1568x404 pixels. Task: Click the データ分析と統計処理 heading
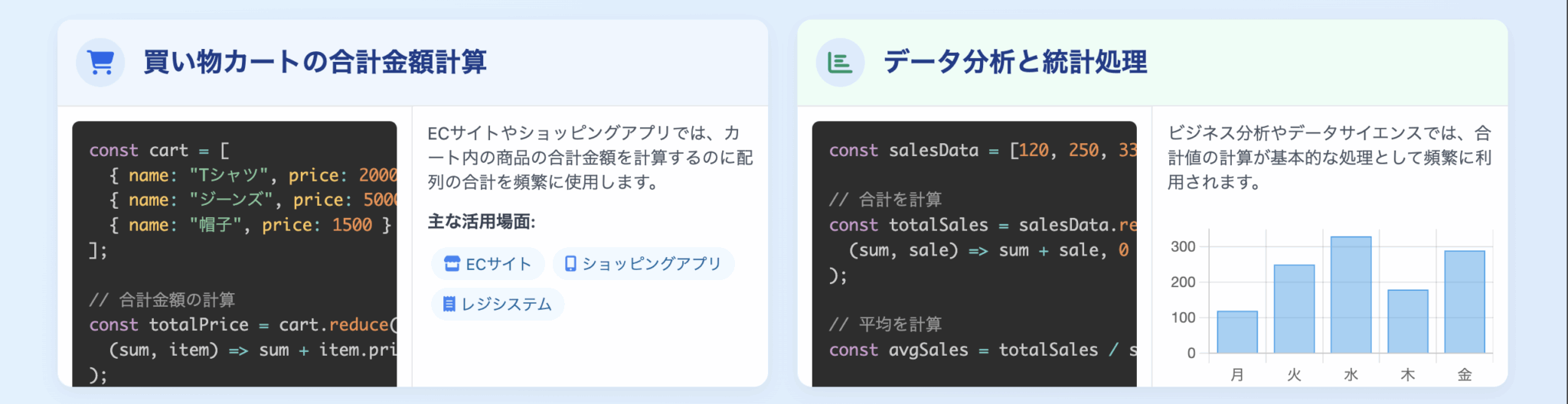coord(1015,62)
